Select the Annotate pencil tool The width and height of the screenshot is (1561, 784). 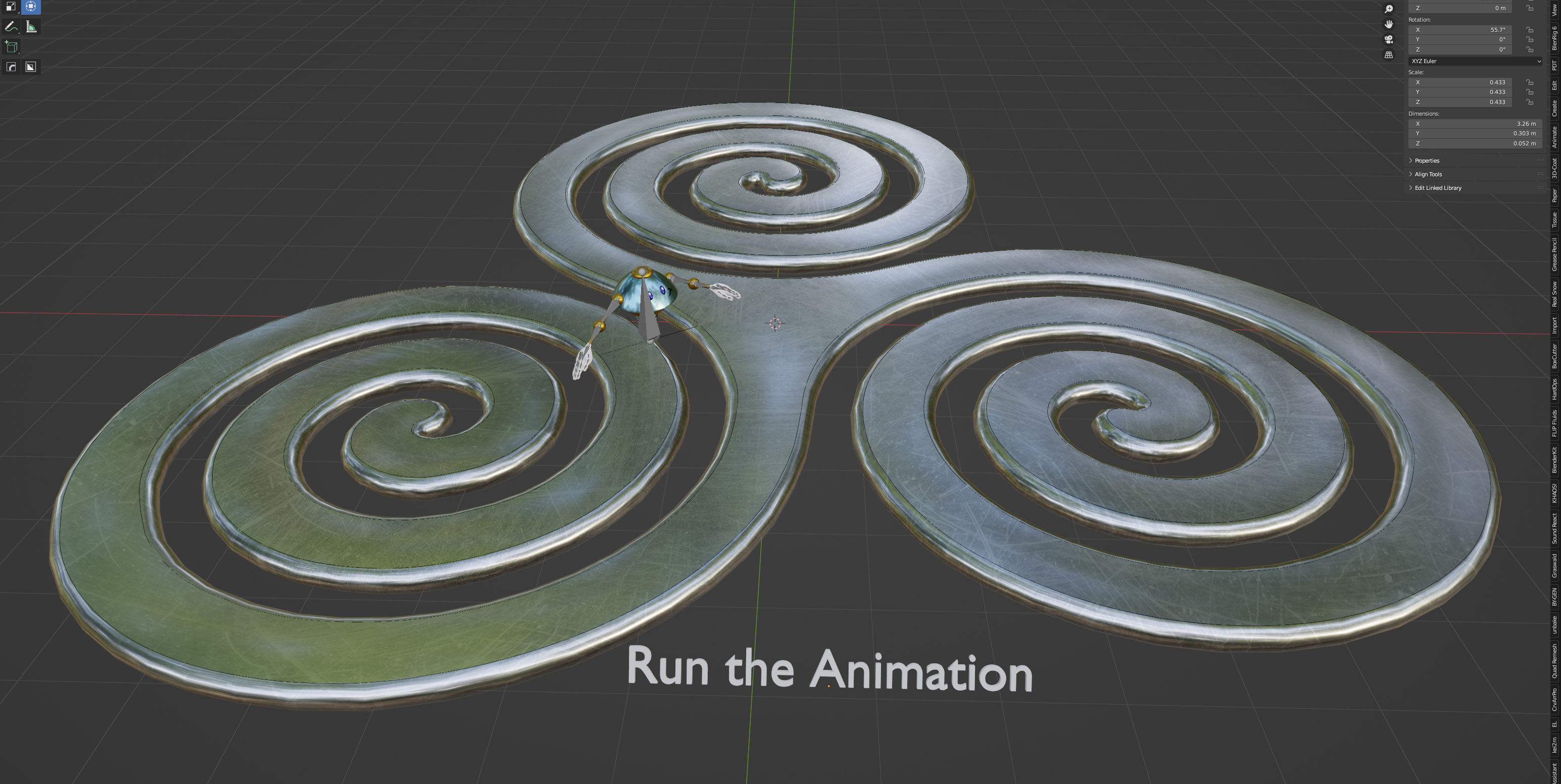[11, 27]
